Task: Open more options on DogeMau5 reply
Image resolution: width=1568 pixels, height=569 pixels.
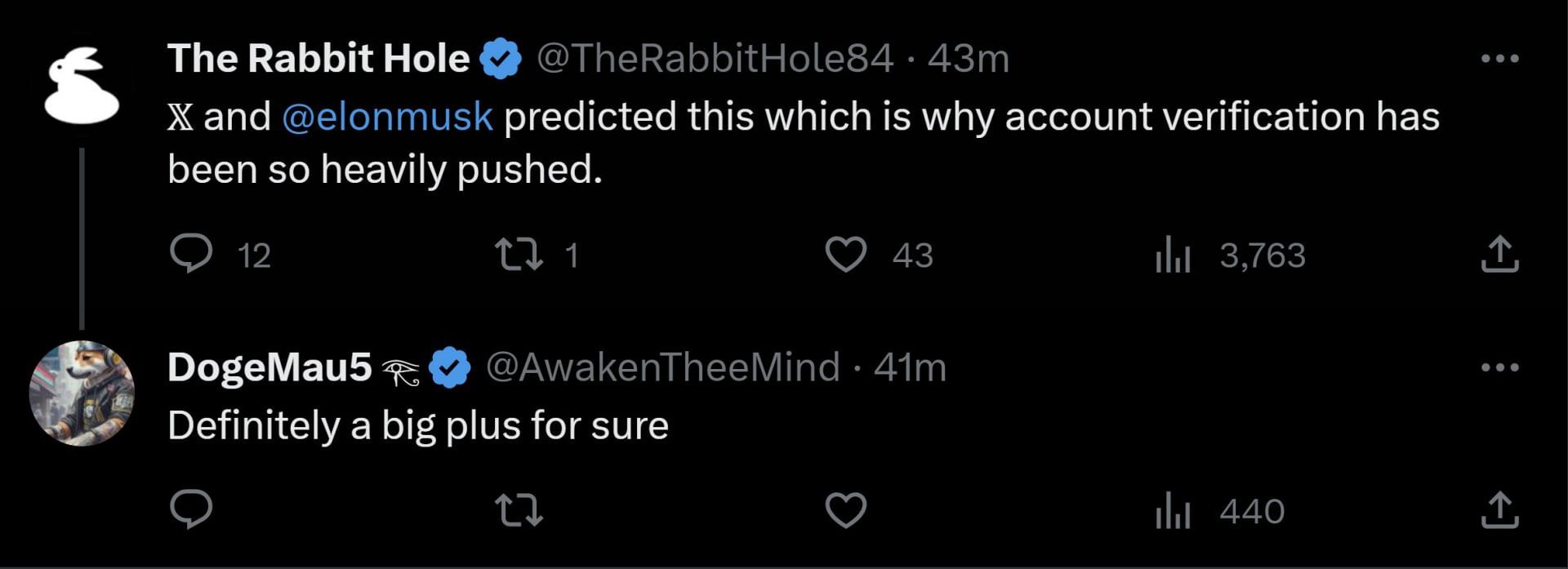Action: pyautogui.click(x=1499, y=367)
